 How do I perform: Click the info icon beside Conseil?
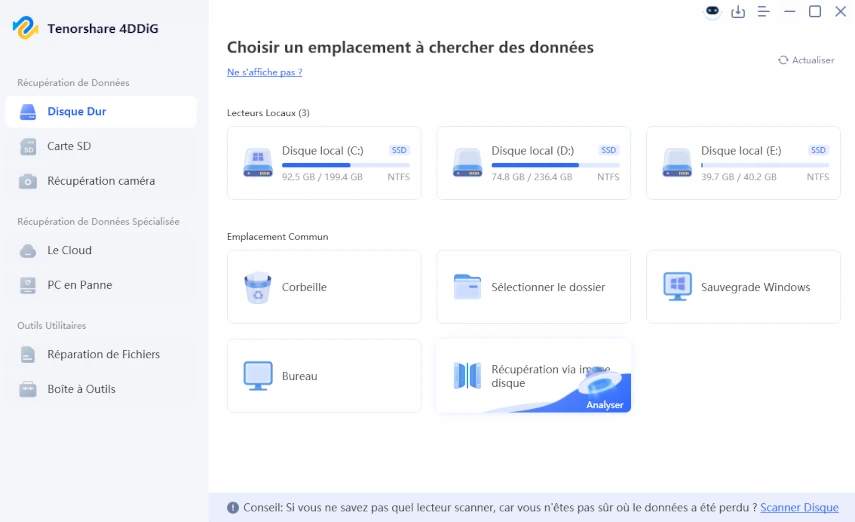pyautogui.click(x=233, y=508)
